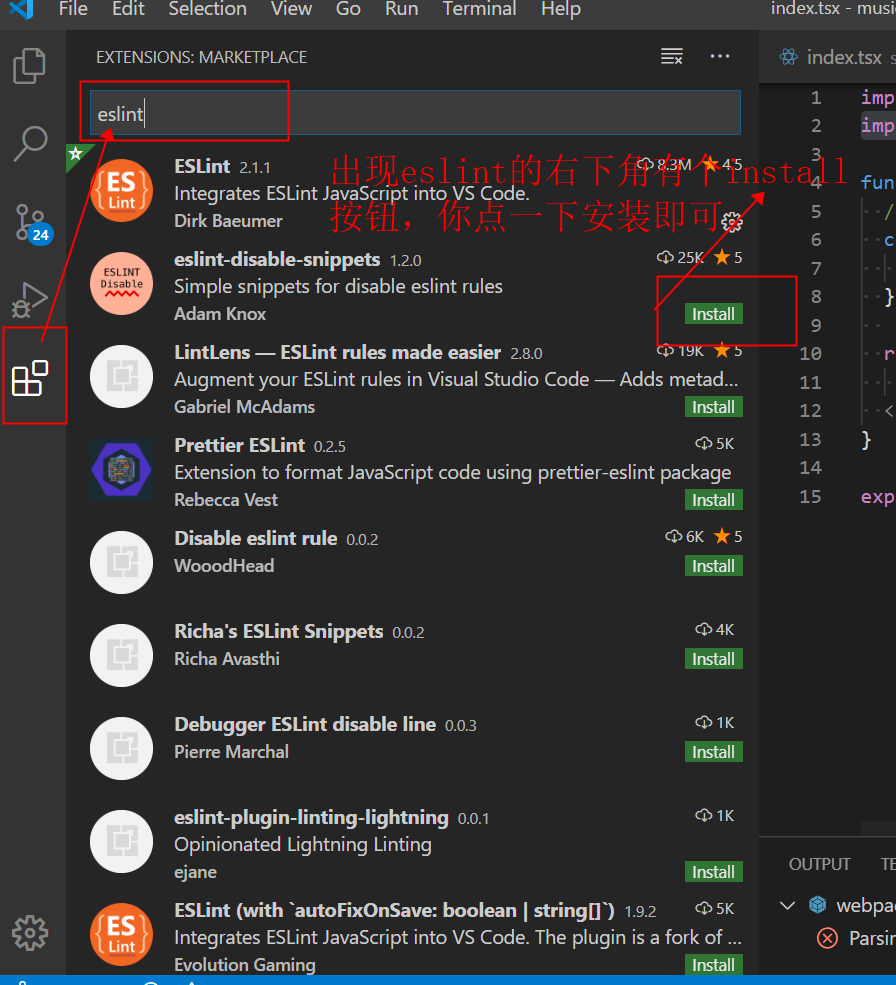Install LintLens extension
896x985 pixels.
coord(714,406)
